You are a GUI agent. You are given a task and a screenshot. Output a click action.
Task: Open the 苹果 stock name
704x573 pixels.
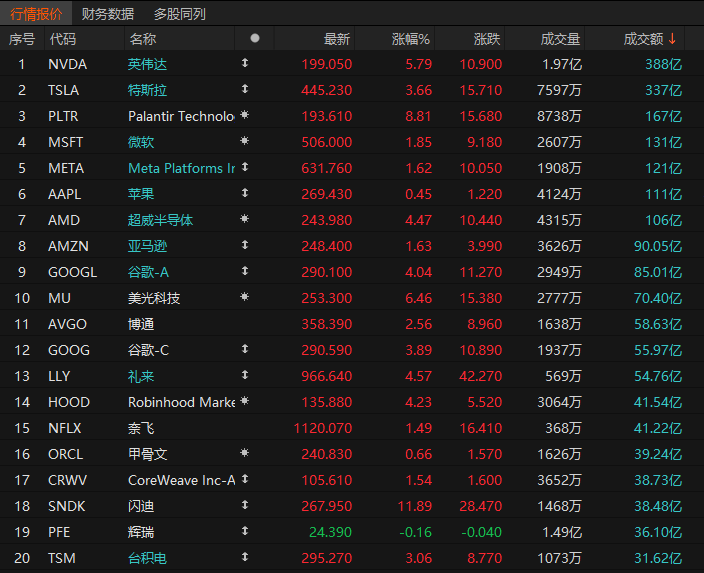141,194
